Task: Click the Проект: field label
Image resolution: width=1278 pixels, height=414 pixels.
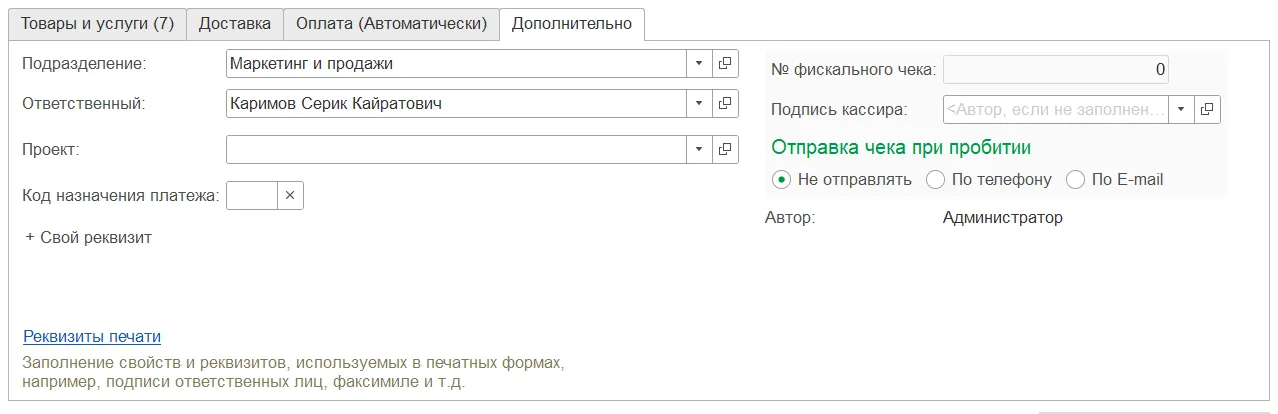Action: [50, 150]
